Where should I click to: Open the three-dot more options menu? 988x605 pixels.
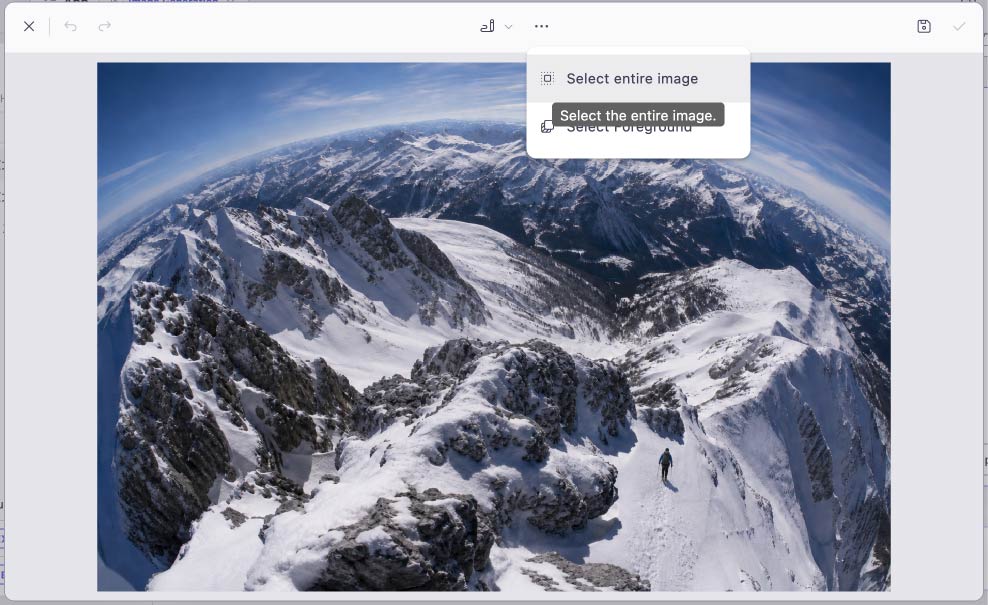pos(541,26)
